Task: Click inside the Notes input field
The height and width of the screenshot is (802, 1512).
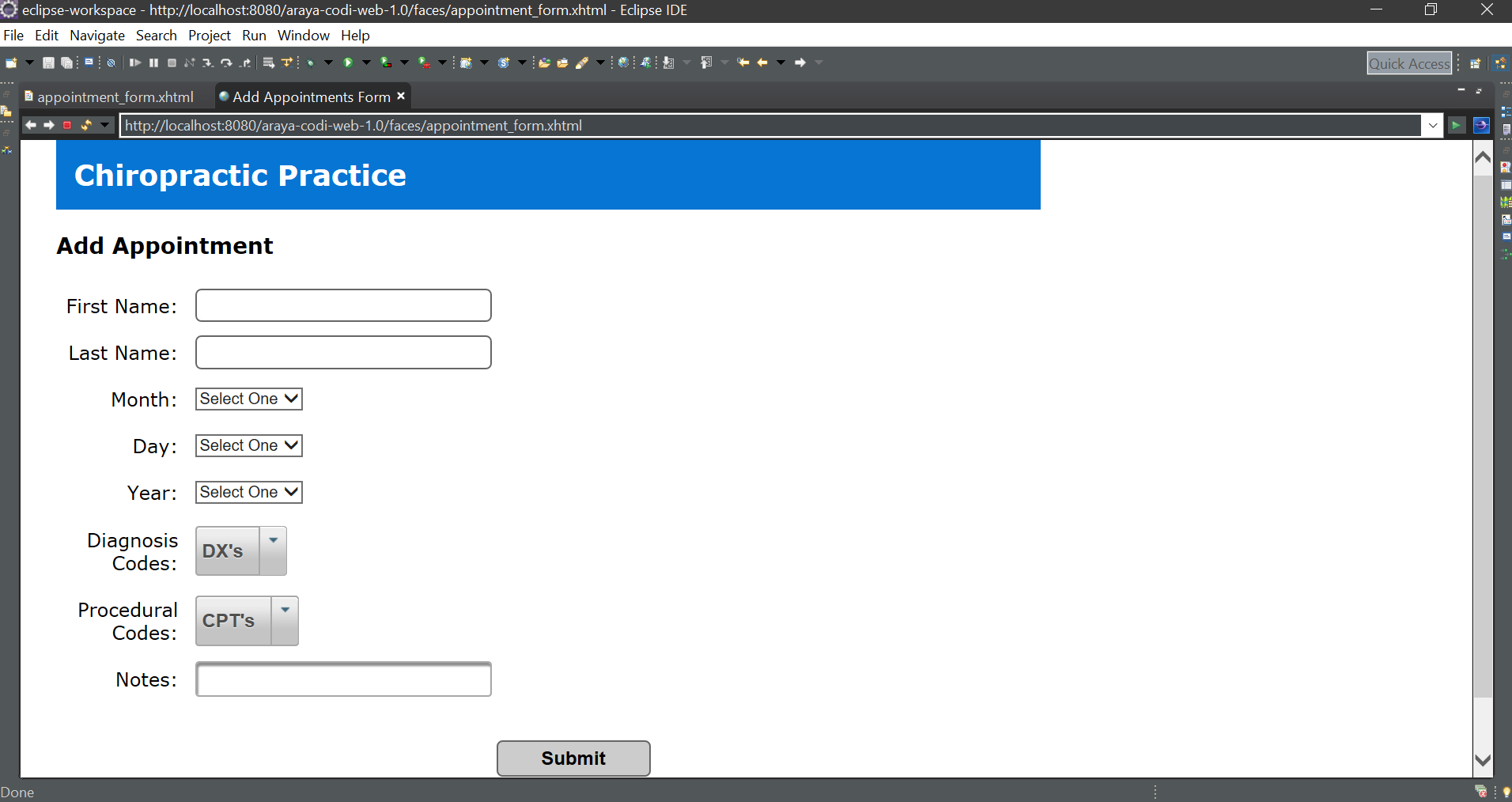Action: coord(342,679)
